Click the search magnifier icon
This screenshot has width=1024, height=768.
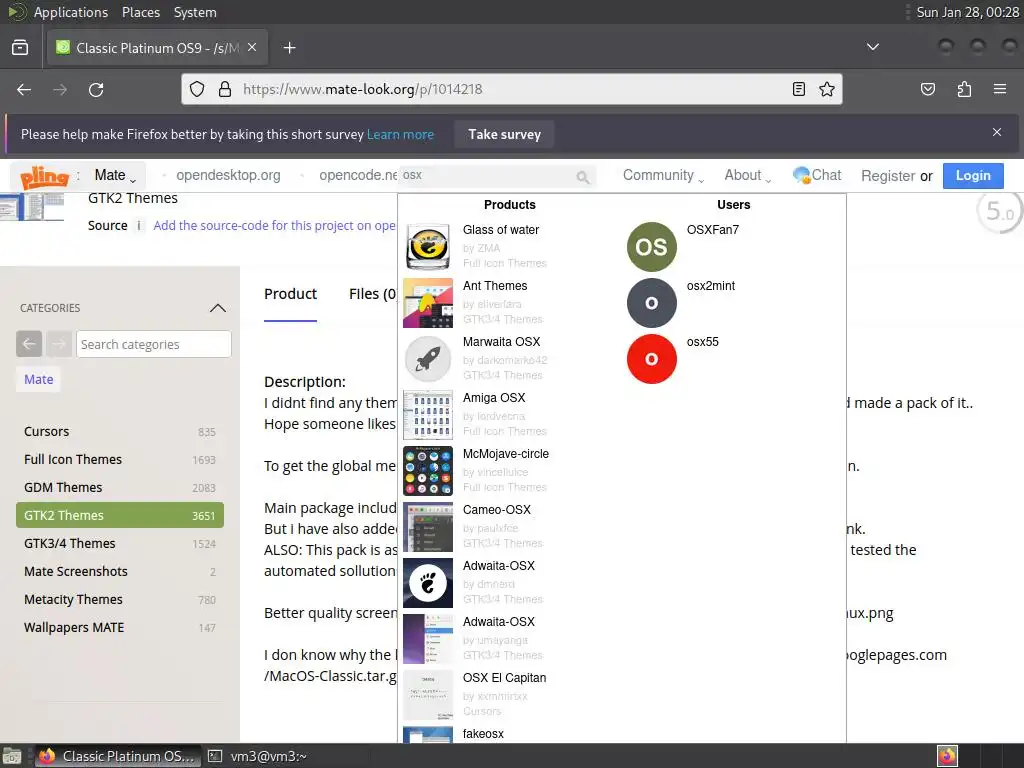coord(583,176)
